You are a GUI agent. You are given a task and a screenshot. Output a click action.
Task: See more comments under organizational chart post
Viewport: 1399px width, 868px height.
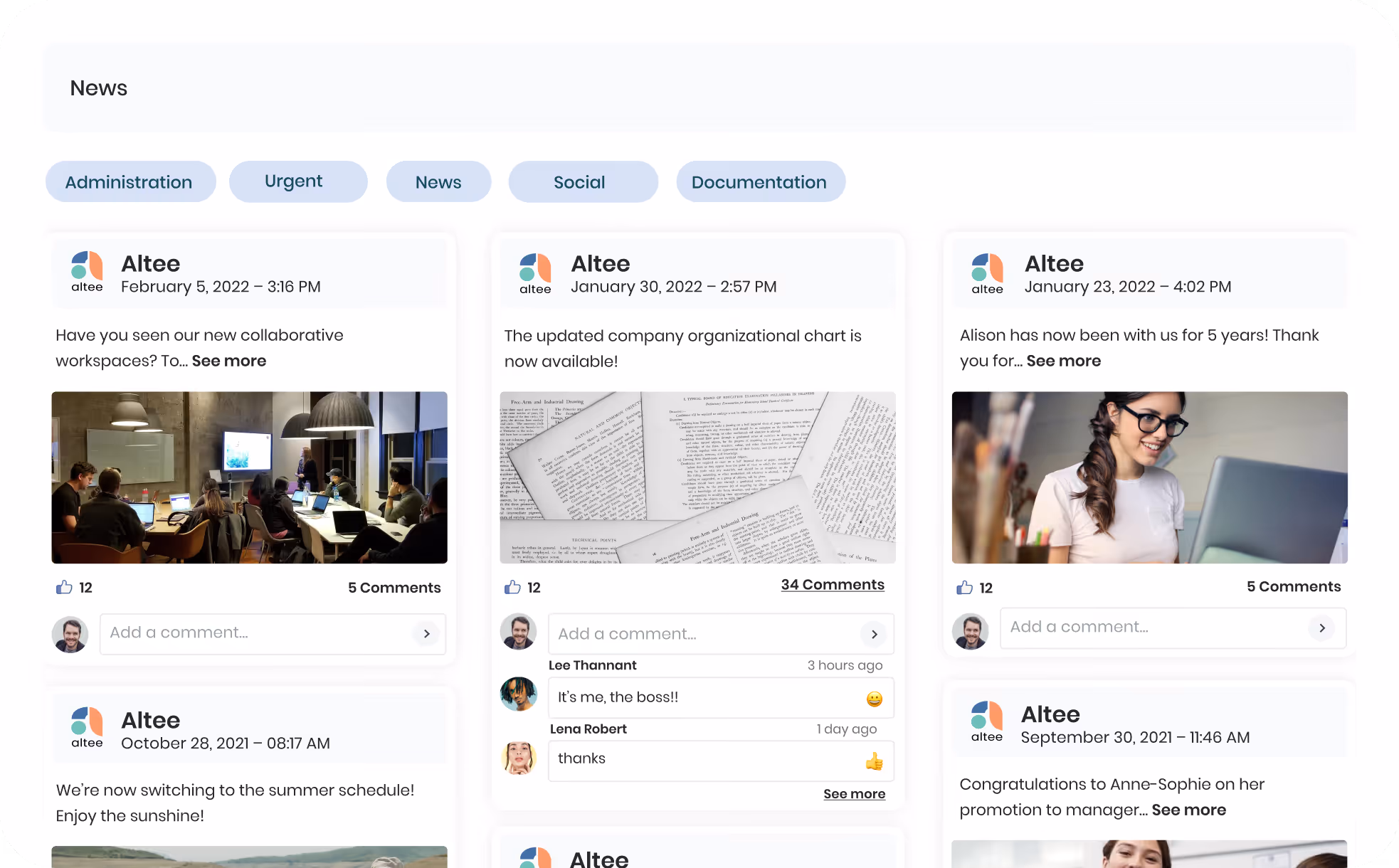(854, 794)
